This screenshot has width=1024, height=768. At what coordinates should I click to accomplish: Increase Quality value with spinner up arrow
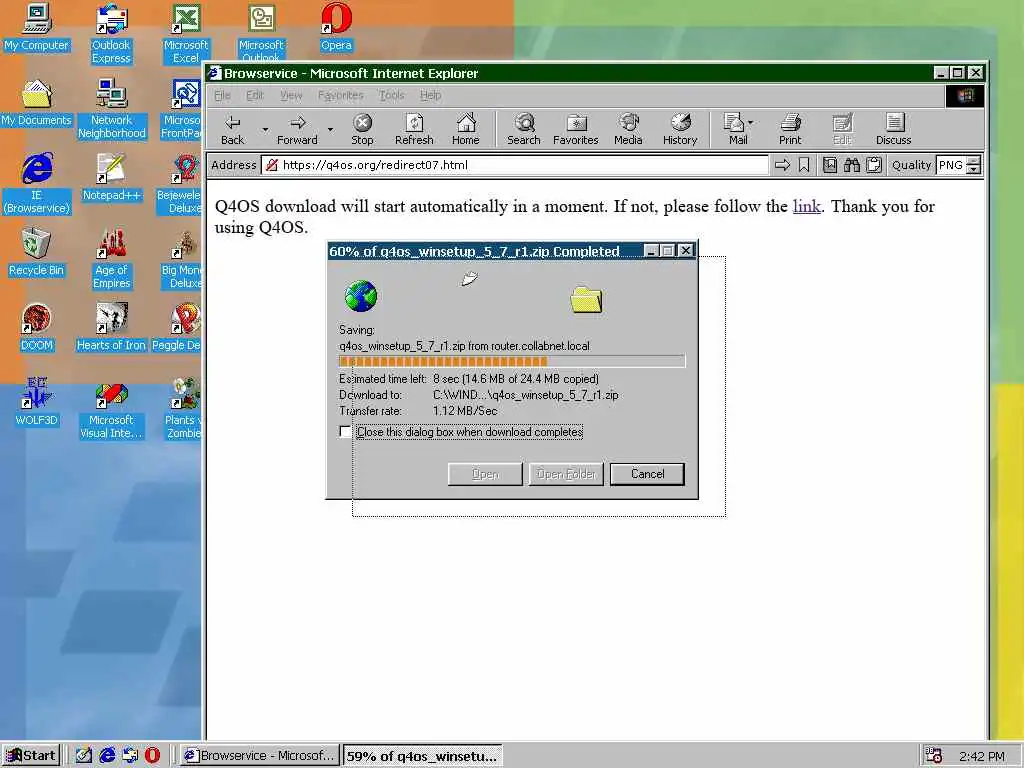[x=974, y=161]
